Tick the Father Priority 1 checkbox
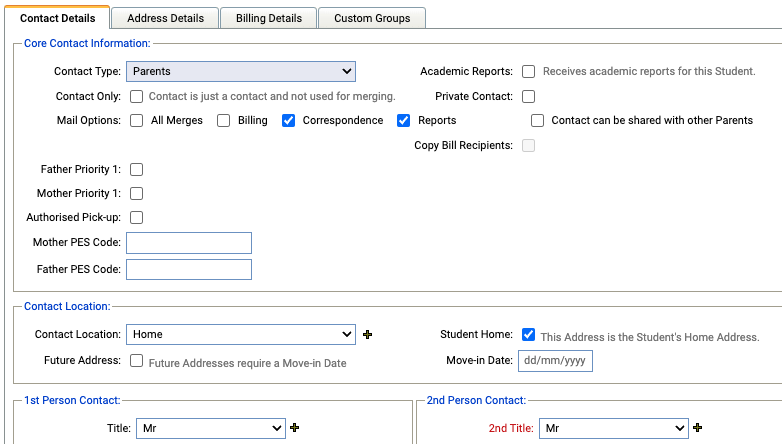This screenshot has width=782, height=444. tap(137, 169)
